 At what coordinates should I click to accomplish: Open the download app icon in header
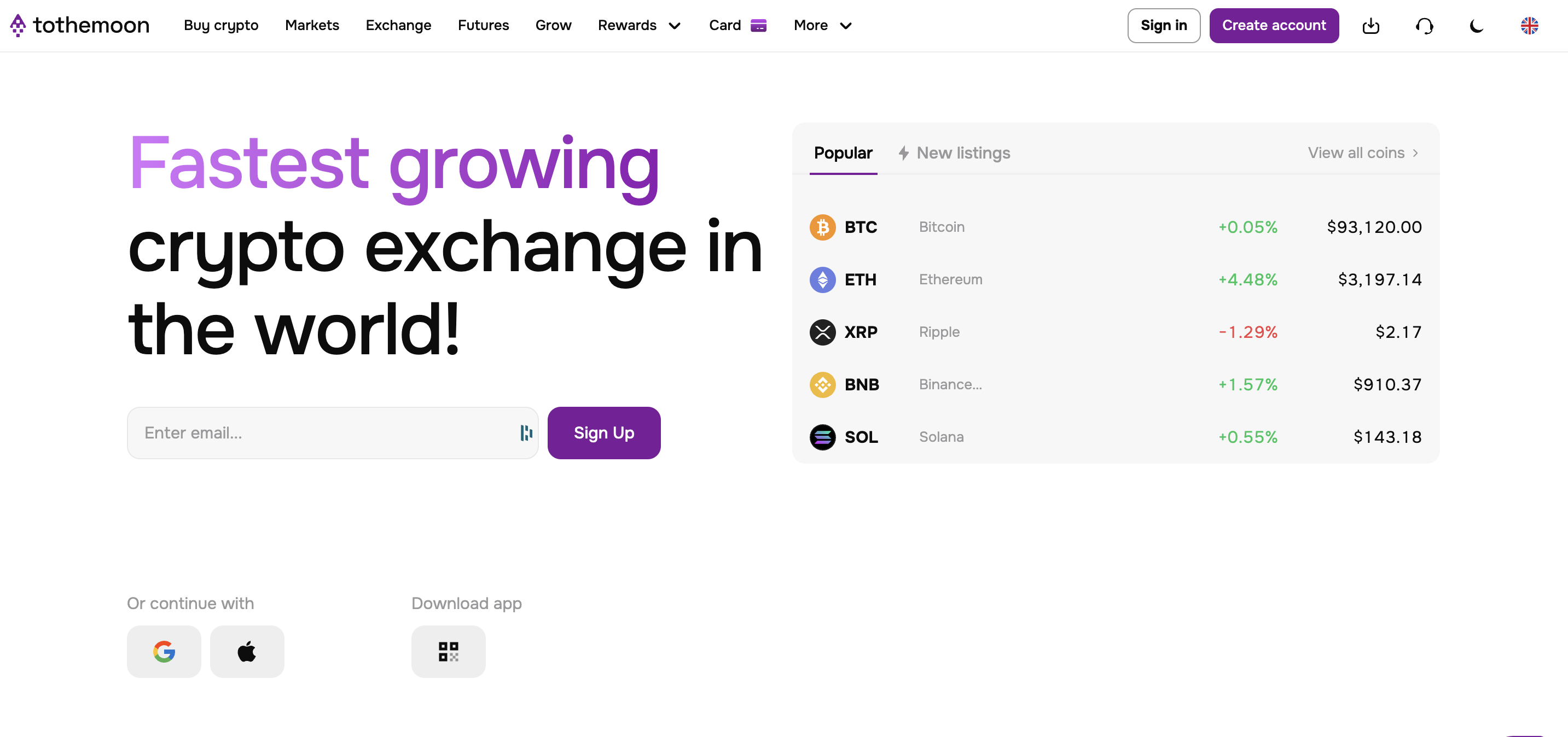1370,26
